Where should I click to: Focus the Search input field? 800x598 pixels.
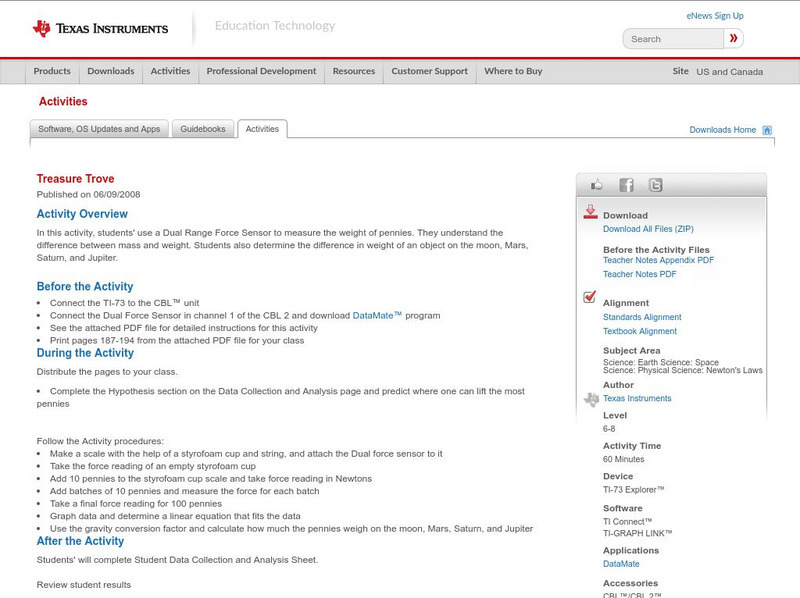(x=673, y=39)
